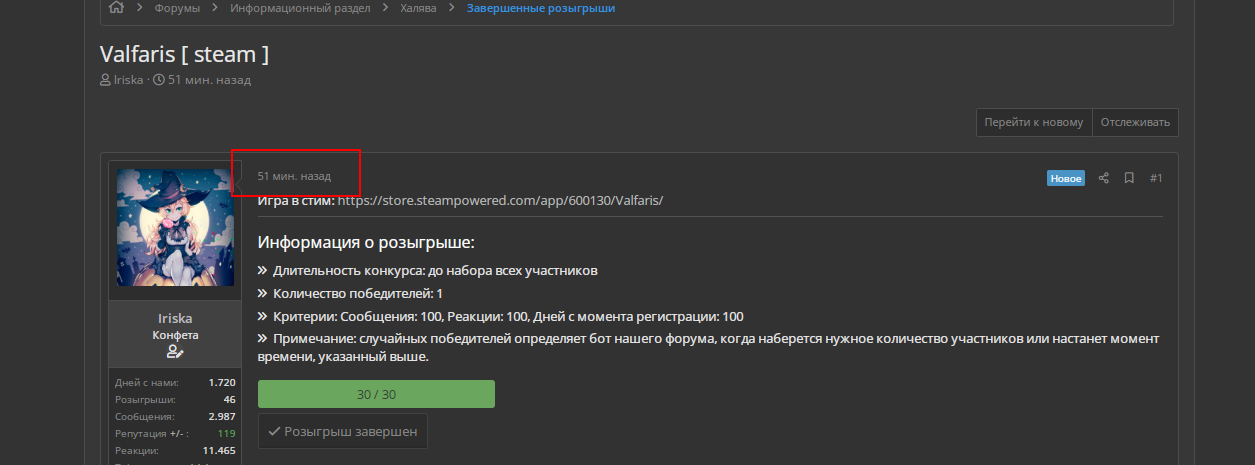Click the 'Критерии: Сообщения: 100' line

tap(500, 316)
